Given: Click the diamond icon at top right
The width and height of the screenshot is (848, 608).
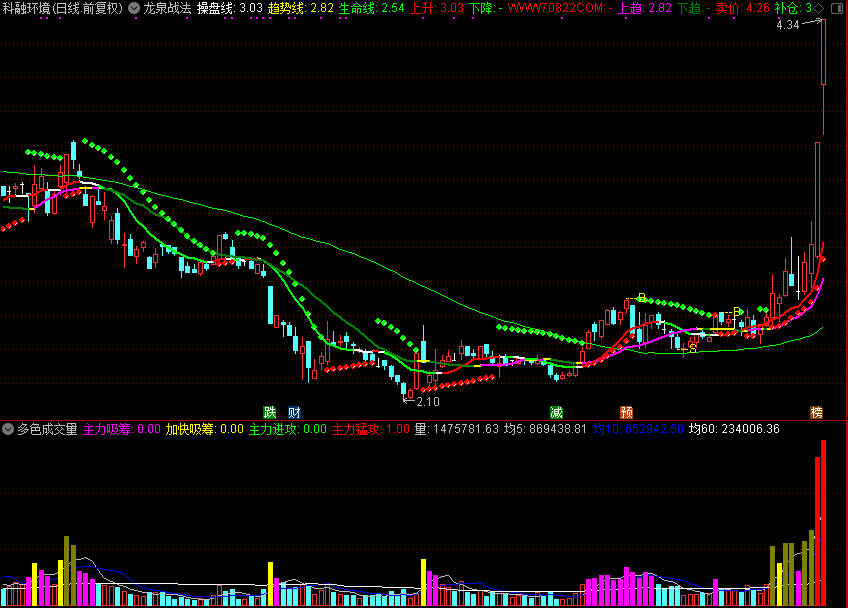Looking at the screenshot, I should point(819,8).
